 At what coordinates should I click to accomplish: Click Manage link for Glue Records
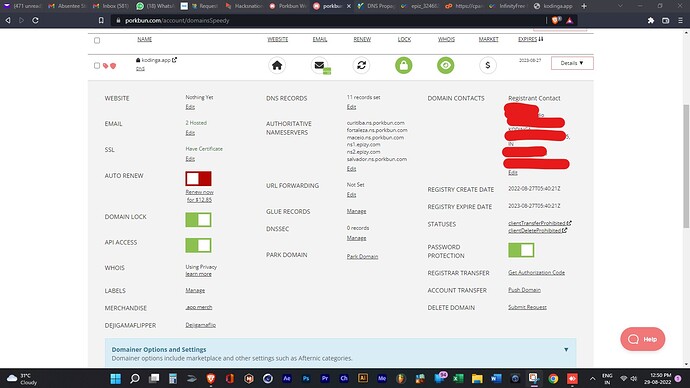(356, 211)
